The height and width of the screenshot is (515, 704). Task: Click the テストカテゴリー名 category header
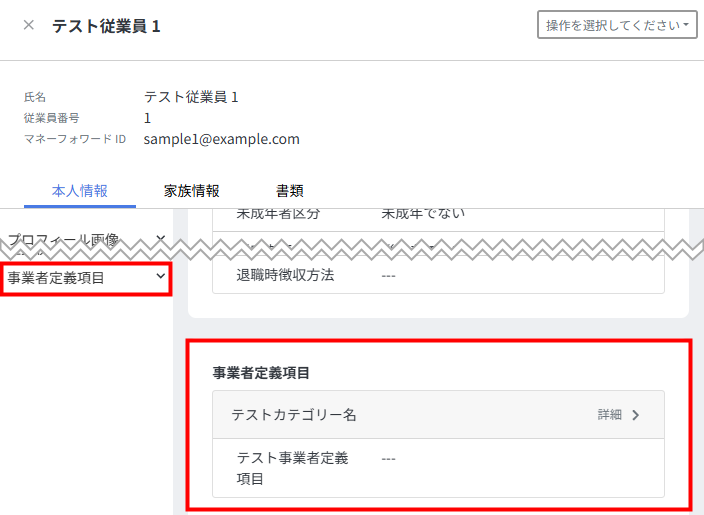pos(294,415)
